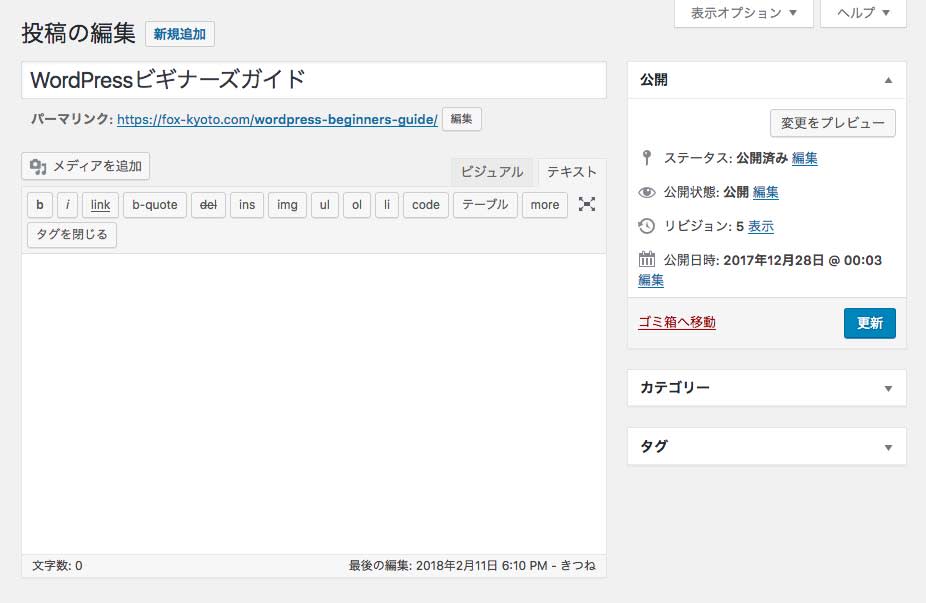926x603 pixels.
Task: Insert inserted-text tag with ins button
Action: click(x=247, y=205)
